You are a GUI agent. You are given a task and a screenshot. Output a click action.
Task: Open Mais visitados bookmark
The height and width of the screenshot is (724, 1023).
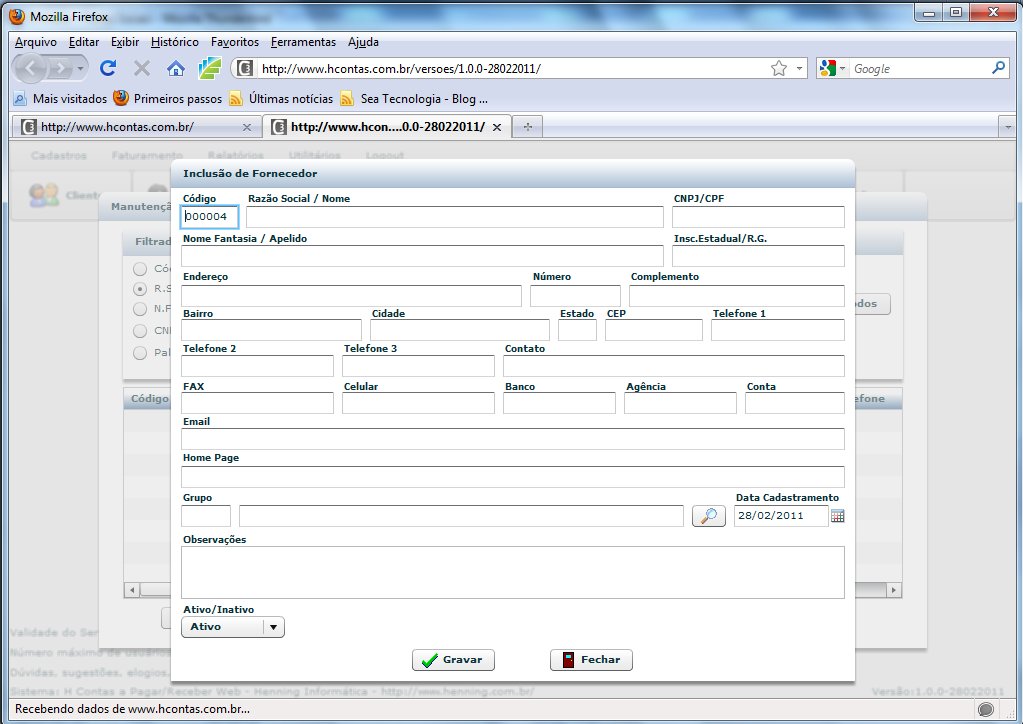61,99
